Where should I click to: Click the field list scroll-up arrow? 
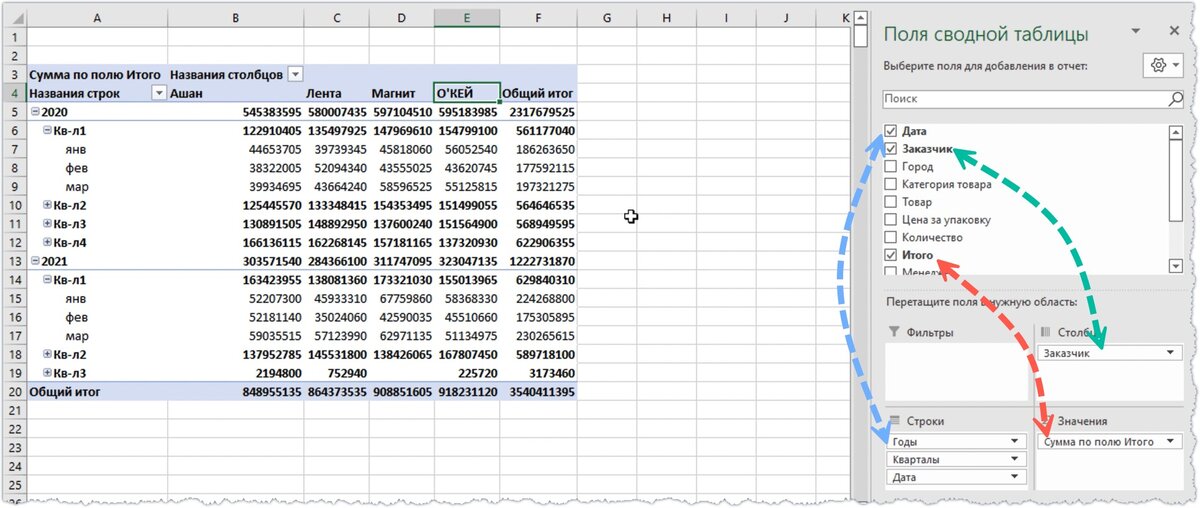point(1177,131)
